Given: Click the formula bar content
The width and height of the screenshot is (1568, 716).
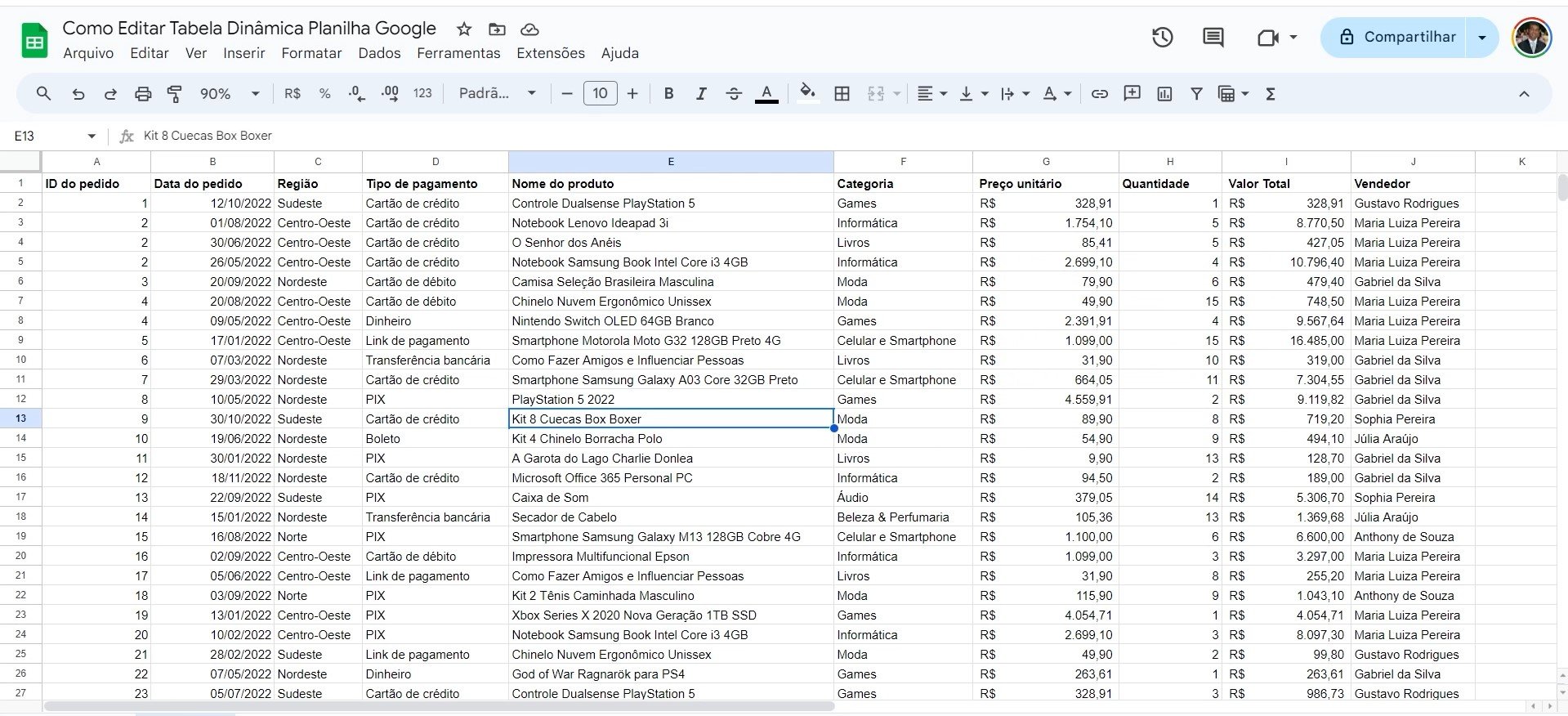Looking at the screenshot, I should point(208,136).
